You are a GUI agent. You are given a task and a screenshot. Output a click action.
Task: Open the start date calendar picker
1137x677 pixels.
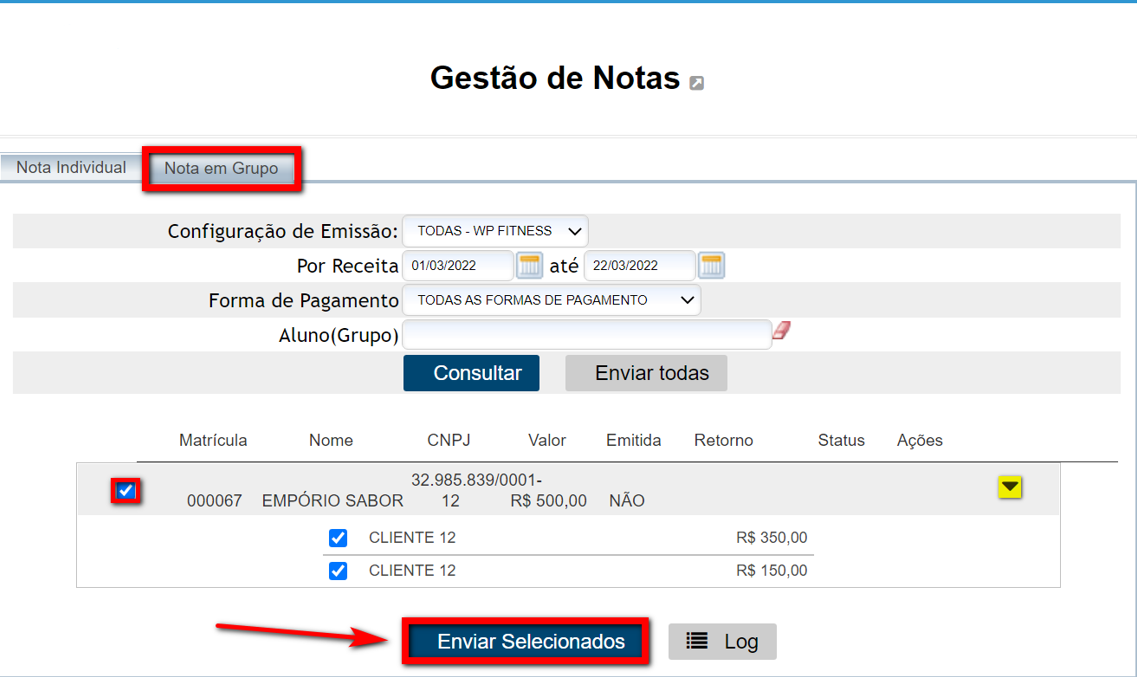coord(529,266)
